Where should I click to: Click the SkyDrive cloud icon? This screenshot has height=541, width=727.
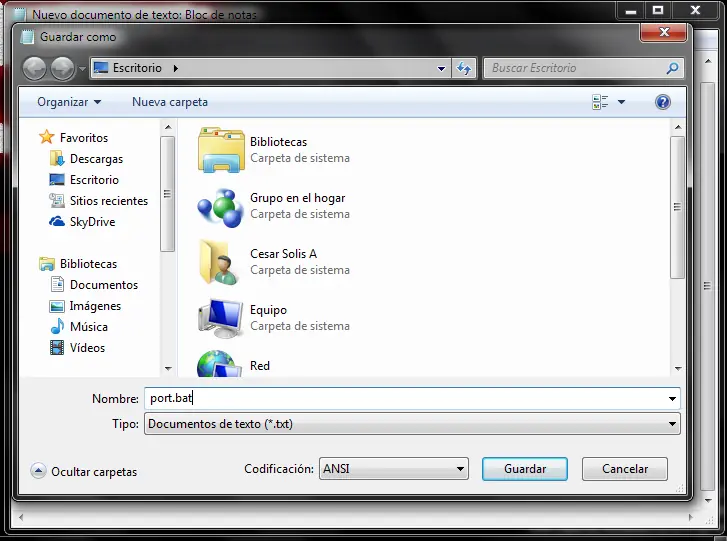pos(57,222)
